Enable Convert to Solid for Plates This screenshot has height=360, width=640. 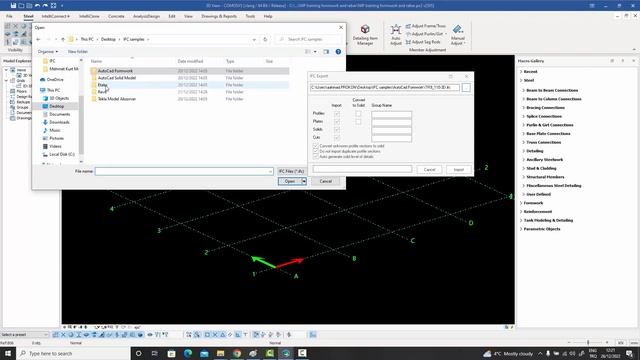point(358,121)
